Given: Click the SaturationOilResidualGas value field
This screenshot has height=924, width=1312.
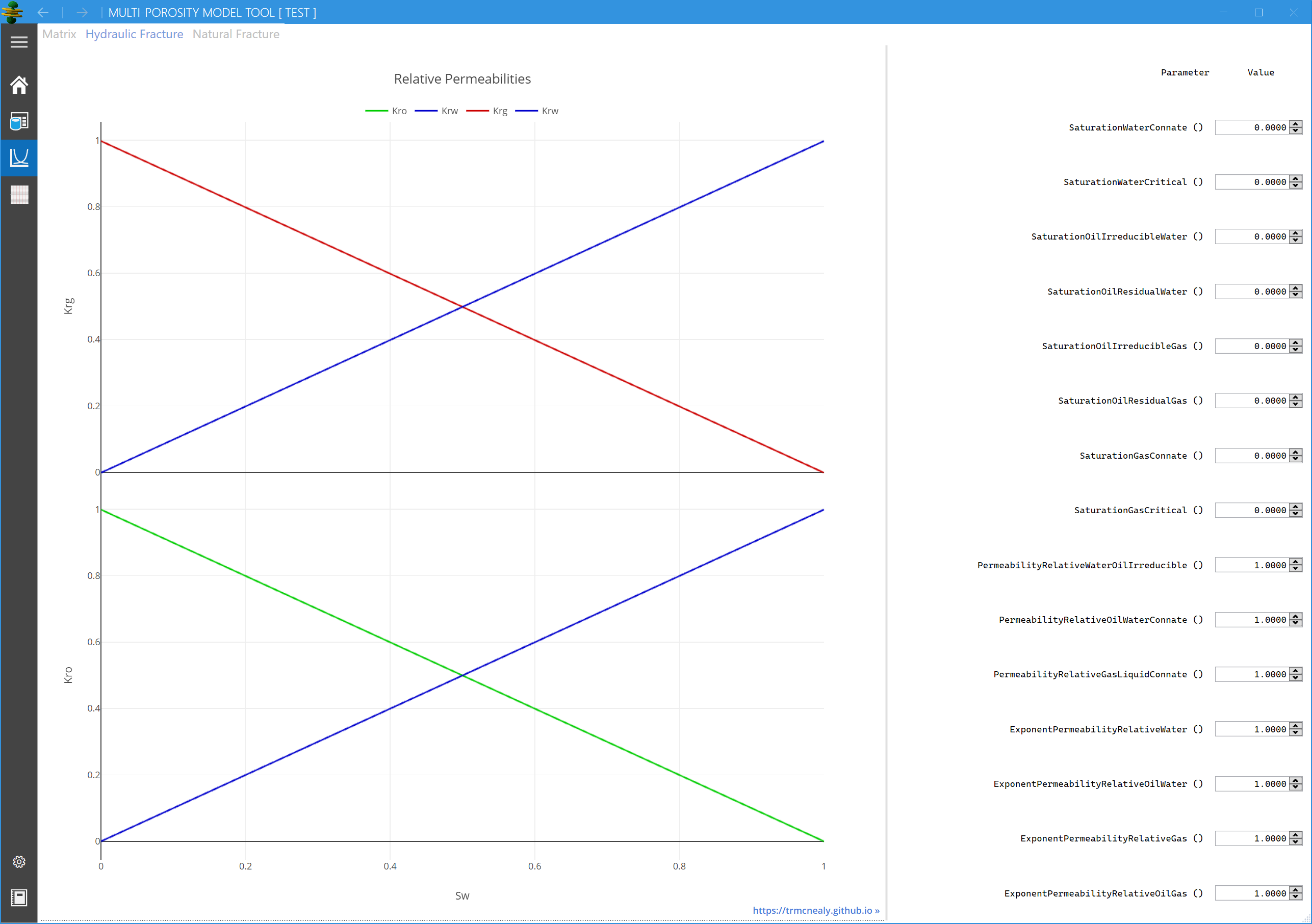Looking at the screenshot, I should [x=1251, y=401].
